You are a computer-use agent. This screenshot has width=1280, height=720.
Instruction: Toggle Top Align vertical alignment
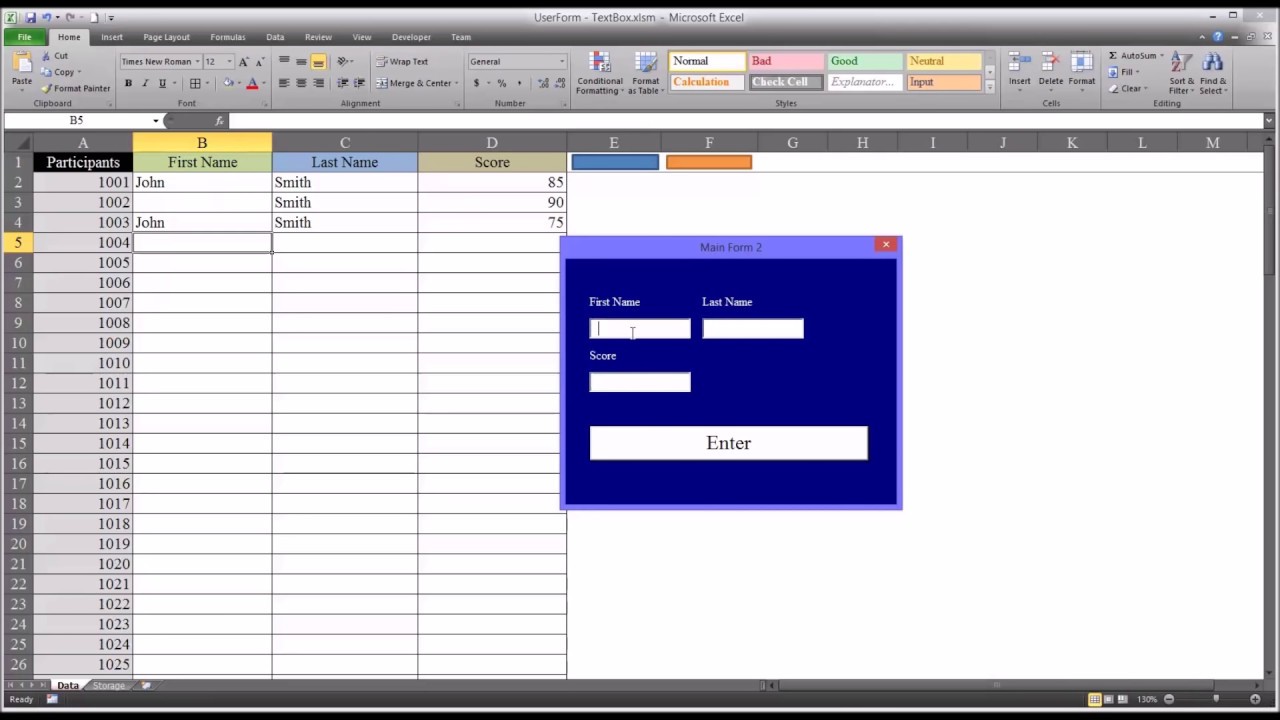pos(284,62)
